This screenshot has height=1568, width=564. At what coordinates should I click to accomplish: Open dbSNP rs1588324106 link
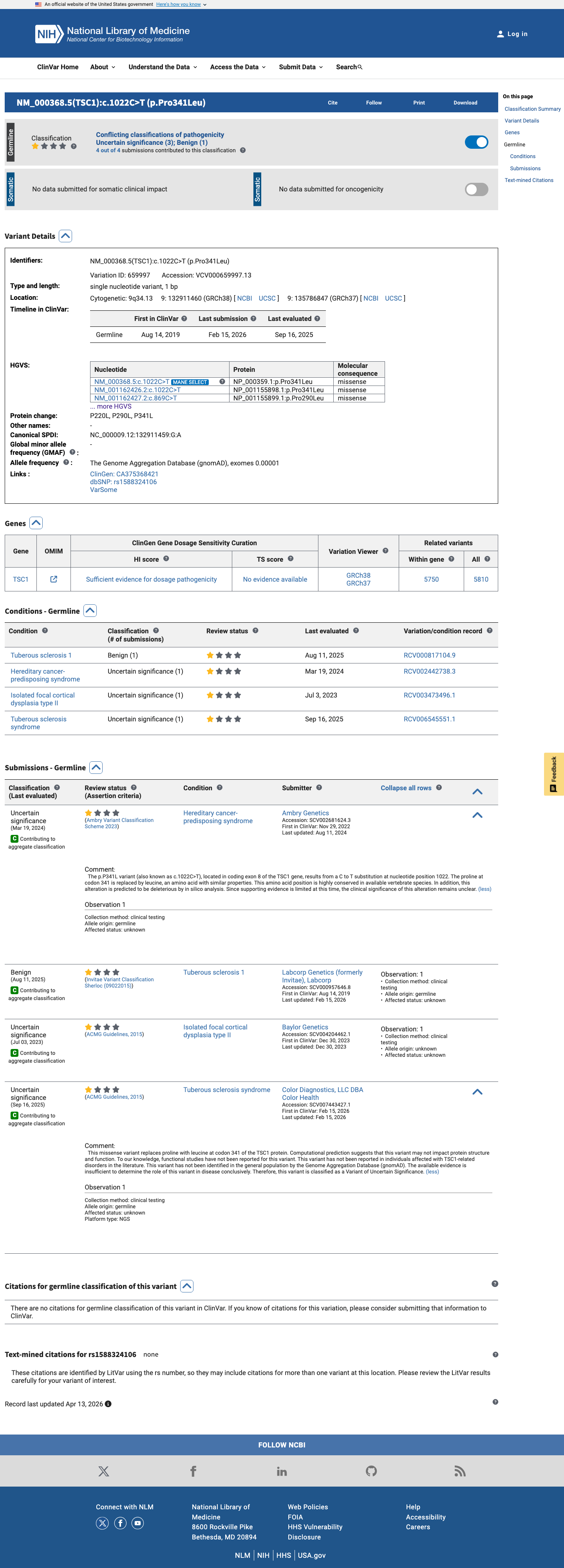pyautogui.click(x=123, y=481)
